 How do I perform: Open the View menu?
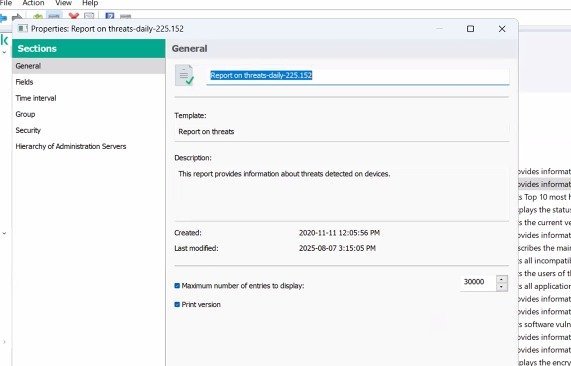[63, 3]
